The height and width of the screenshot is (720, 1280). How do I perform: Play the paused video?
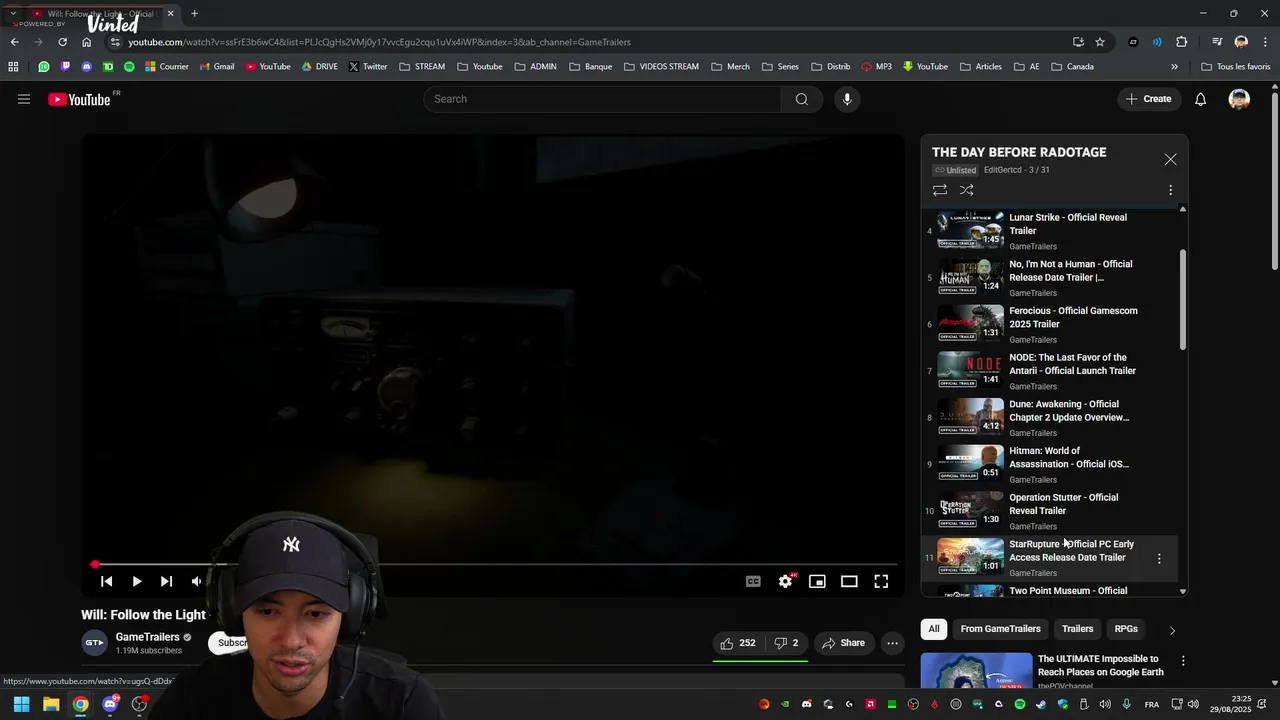click(x=137, y=581)
